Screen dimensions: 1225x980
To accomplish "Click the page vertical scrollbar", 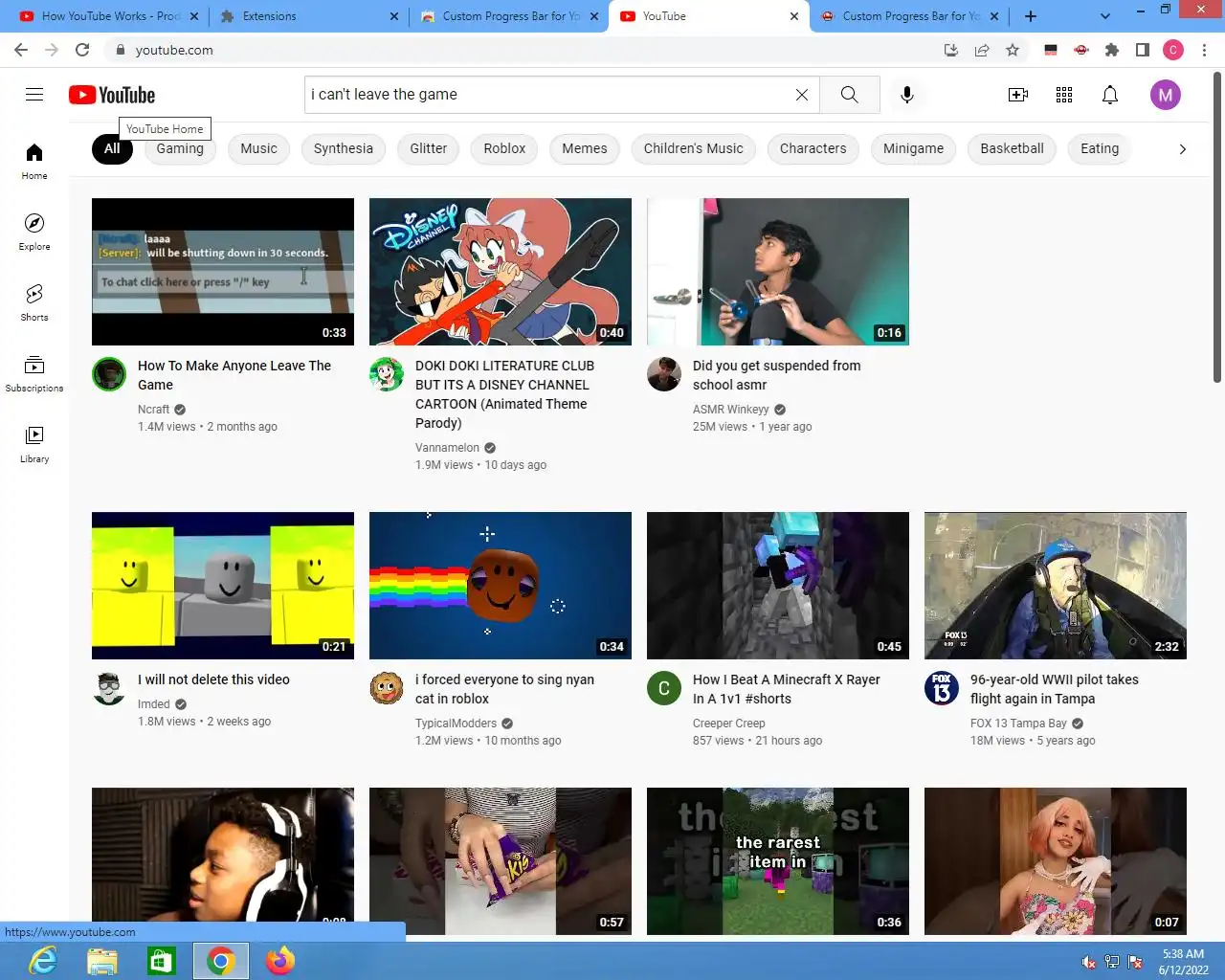I will (1217, 230).
